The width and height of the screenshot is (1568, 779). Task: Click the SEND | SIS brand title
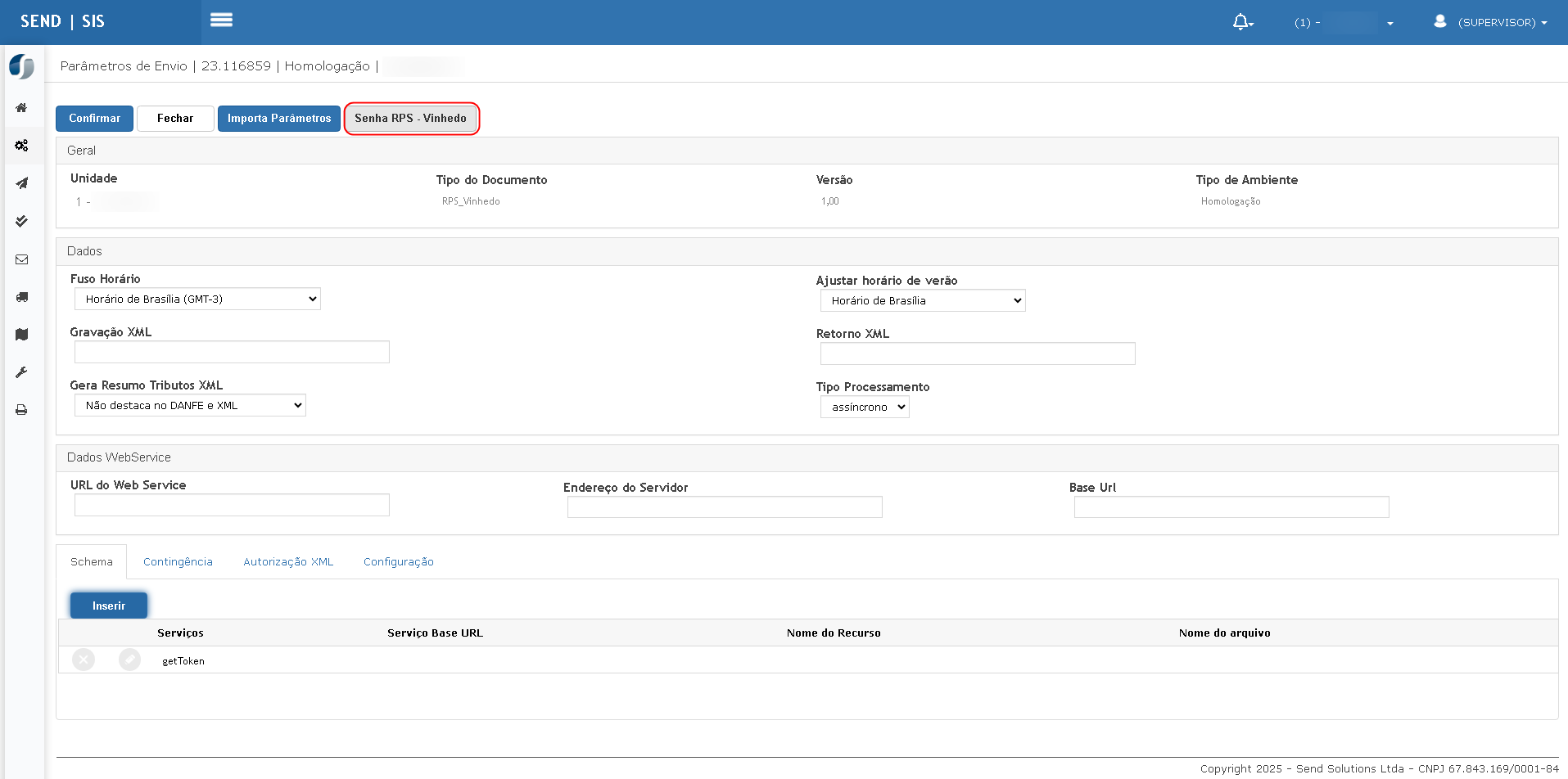point(62,22)
